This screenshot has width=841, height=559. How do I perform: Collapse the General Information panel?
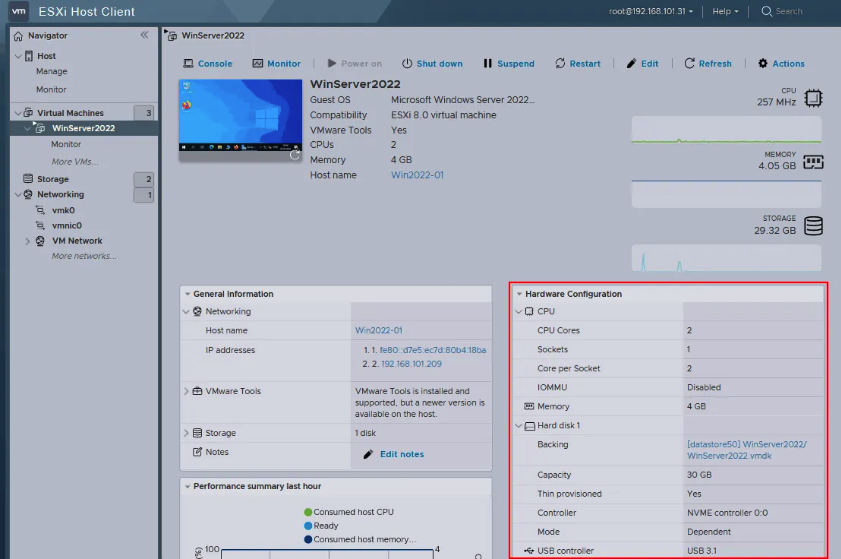point(188,294)
